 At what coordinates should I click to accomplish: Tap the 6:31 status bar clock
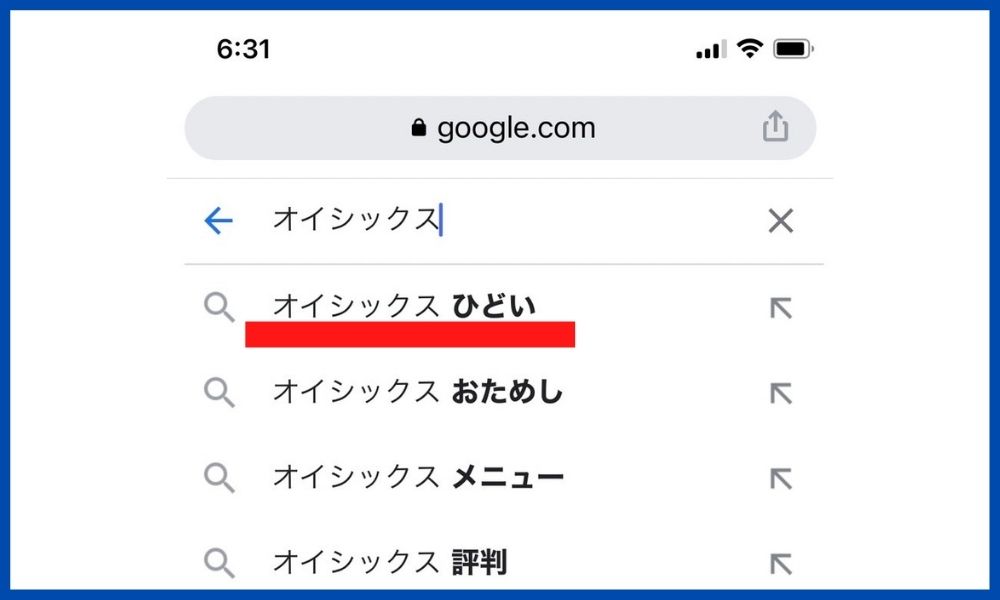click(x=243, y=49)
